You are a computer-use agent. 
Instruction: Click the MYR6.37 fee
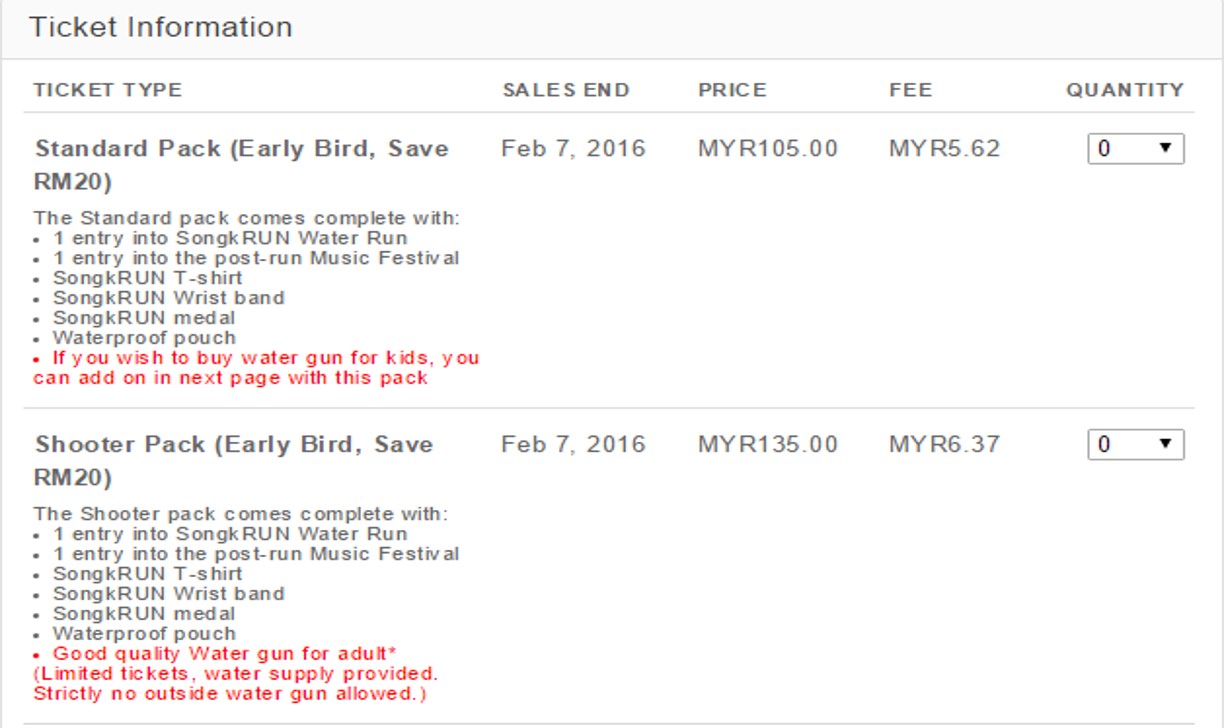pyautogui.click(x=944, y=444)
